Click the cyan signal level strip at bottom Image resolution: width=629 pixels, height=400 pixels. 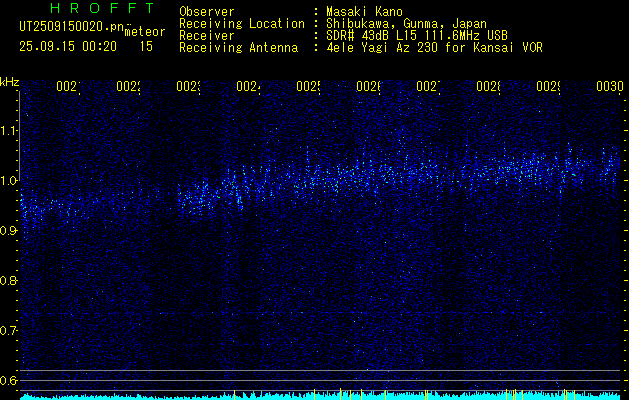[321, 396]
